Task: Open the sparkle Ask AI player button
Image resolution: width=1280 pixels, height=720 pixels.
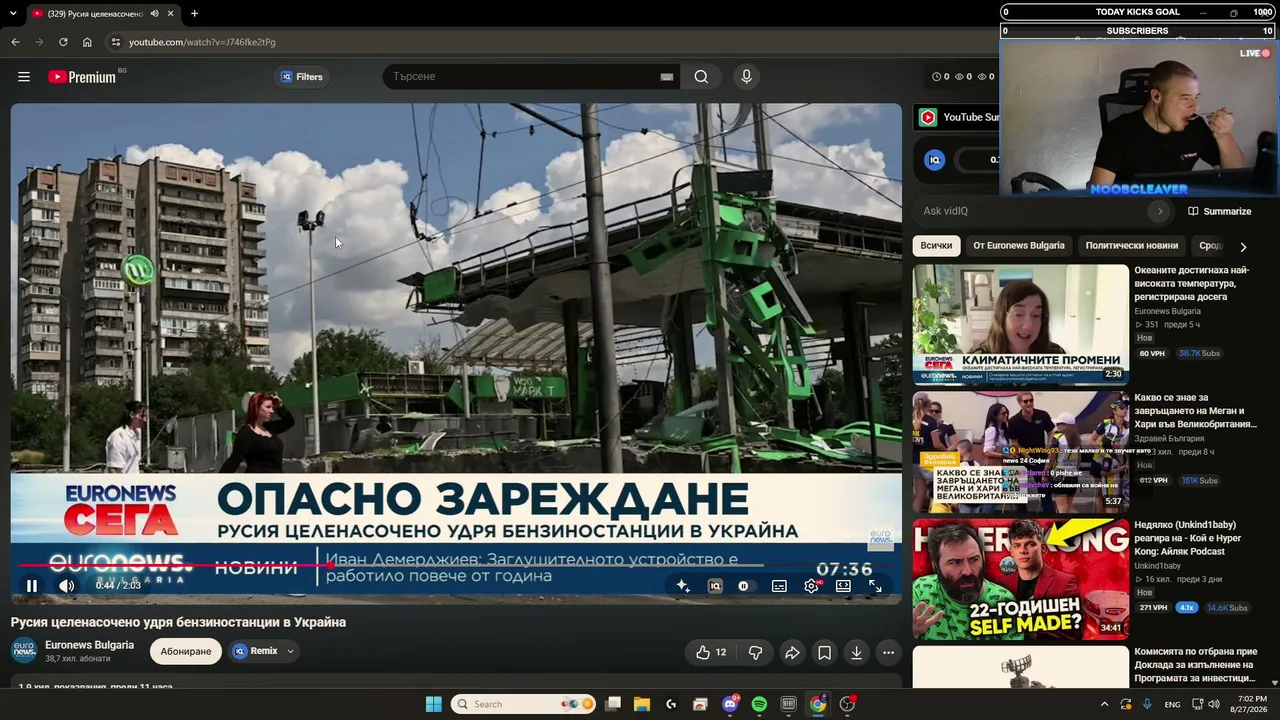Action: (x=683, y=586)
